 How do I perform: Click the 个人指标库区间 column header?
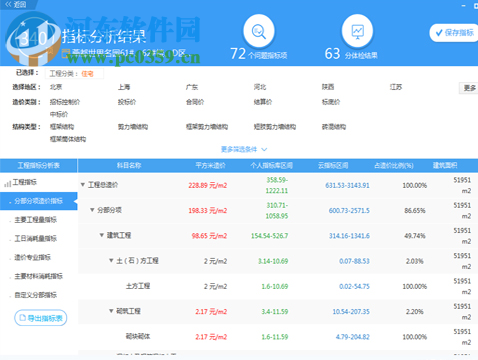pos(272,165)
